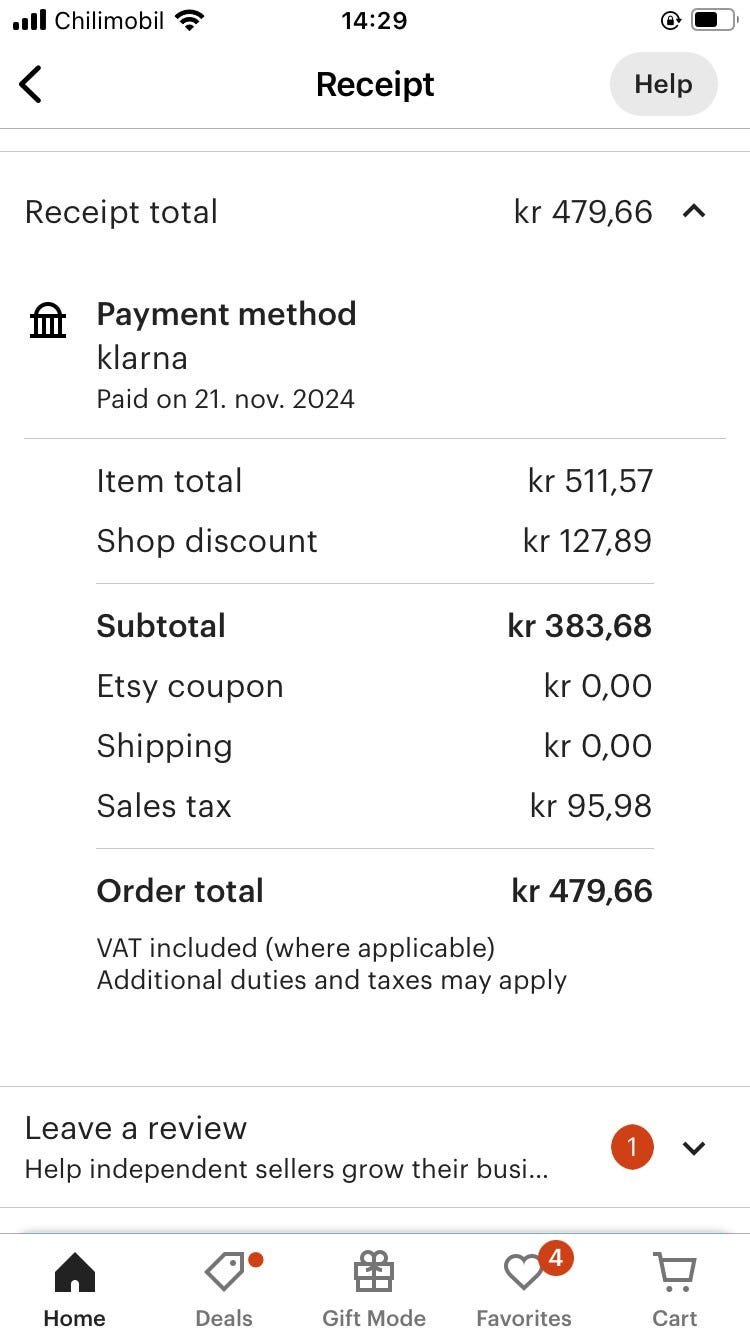750x1334 pixels.
Task: Open the Help button
Action: click(663, 84)
